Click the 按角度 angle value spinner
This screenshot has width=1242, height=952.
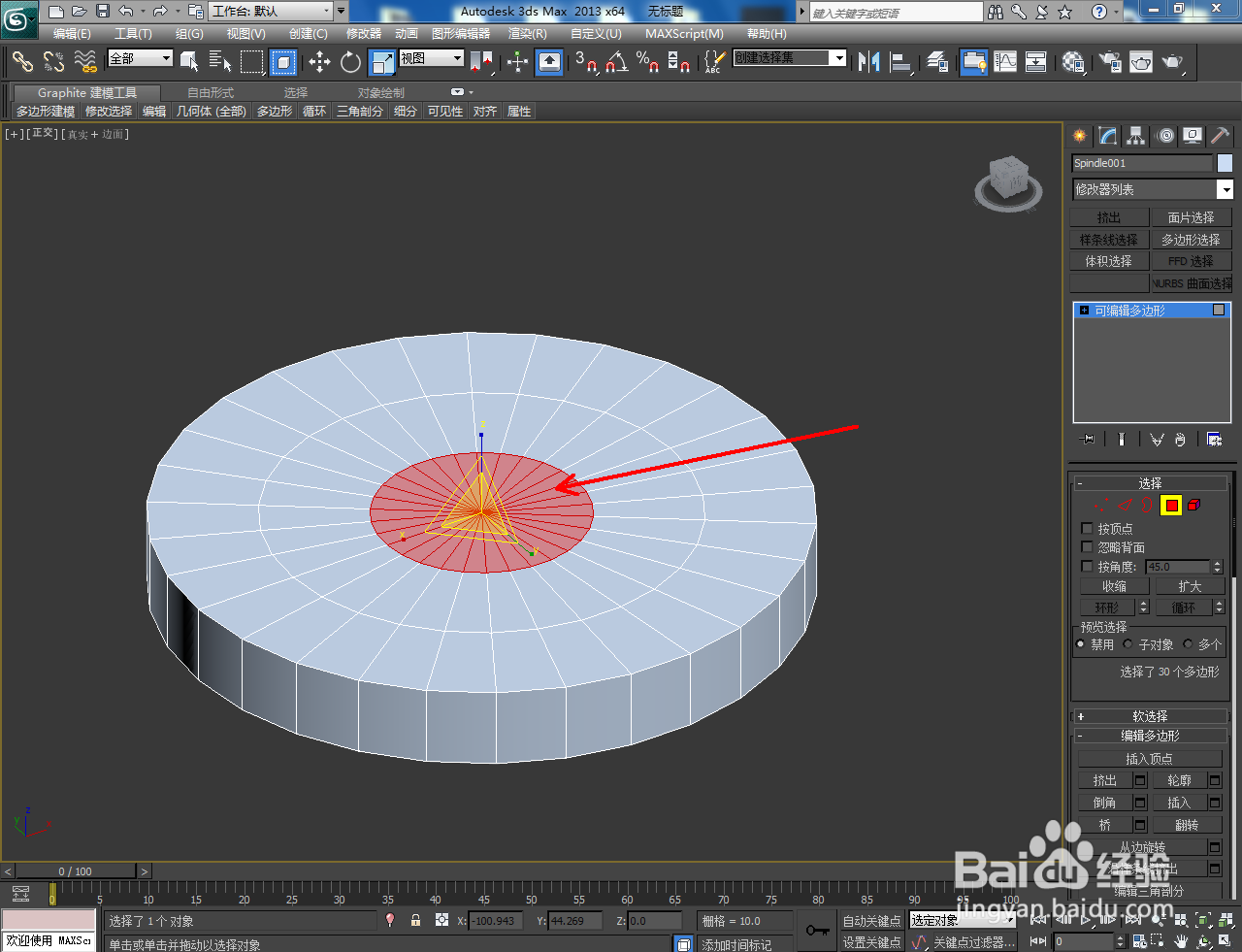point(1218,567)
